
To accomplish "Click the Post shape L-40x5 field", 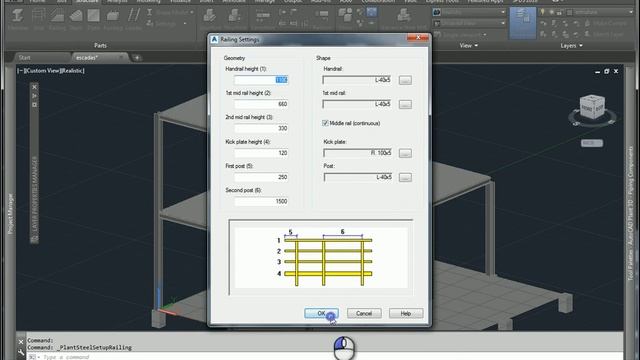I will [x=358, y=178].
